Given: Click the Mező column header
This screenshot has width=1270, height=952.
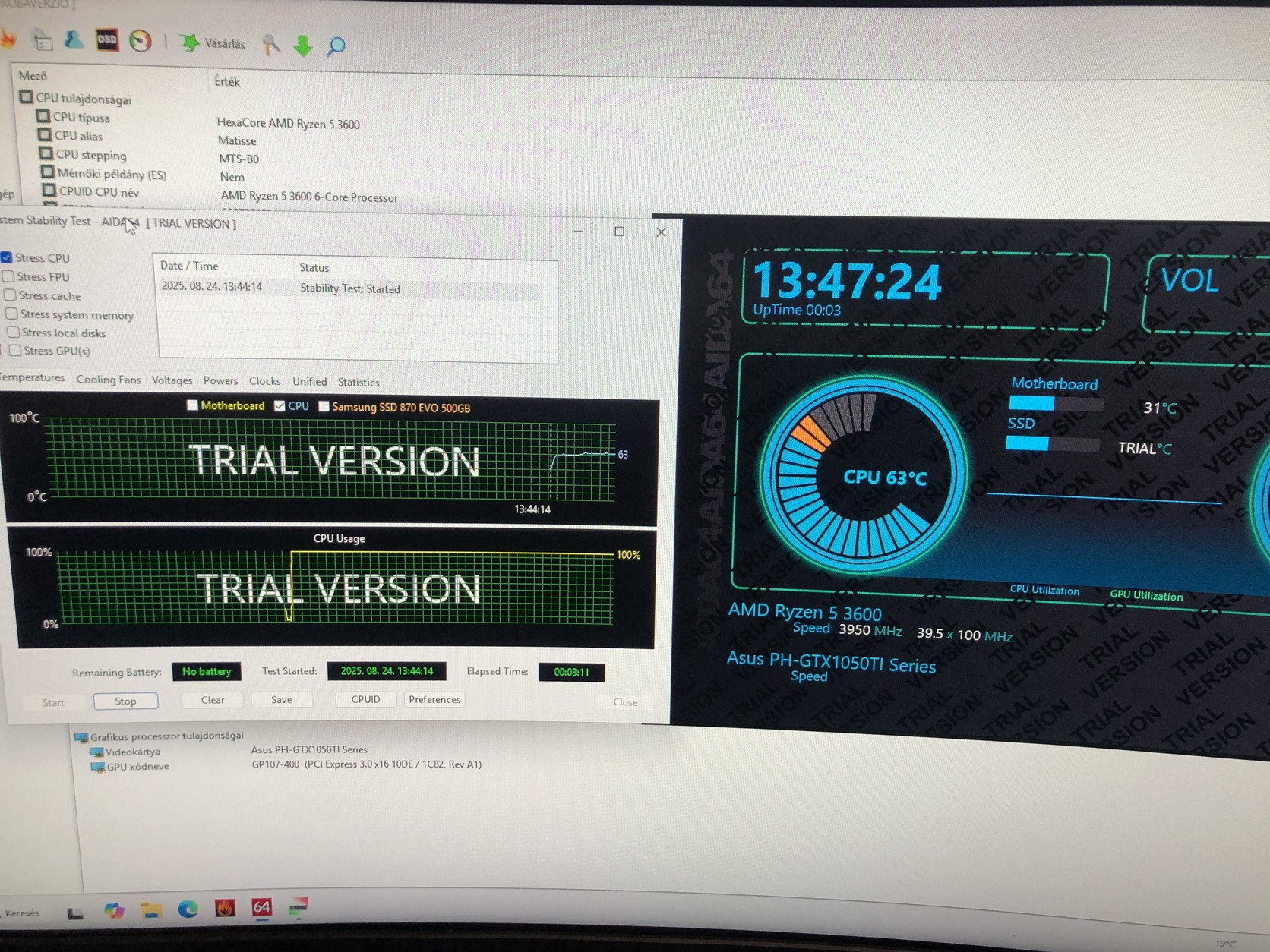Looking at the screenshot, I should click(x=33, y=75).
